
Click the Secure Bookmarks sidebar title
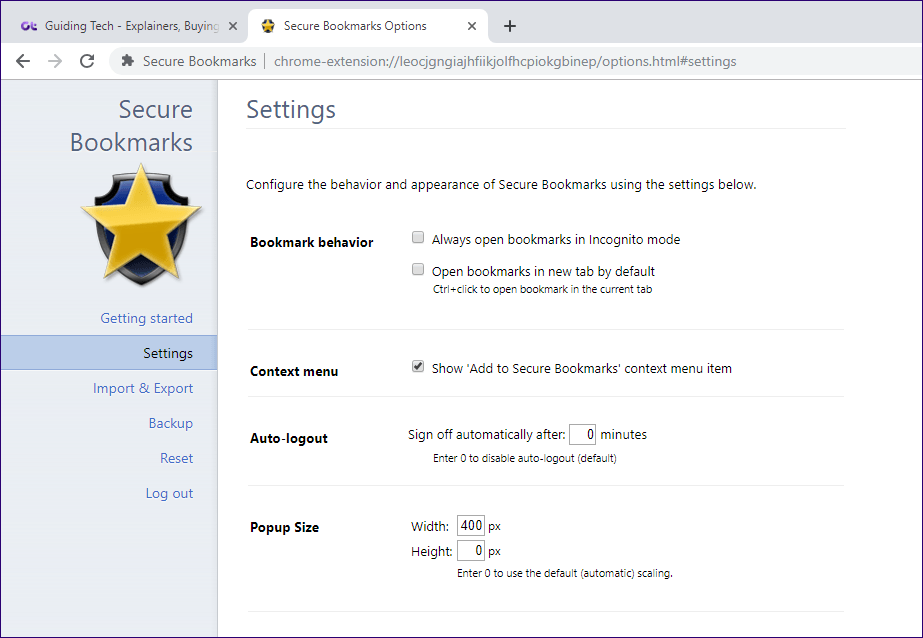131,126
